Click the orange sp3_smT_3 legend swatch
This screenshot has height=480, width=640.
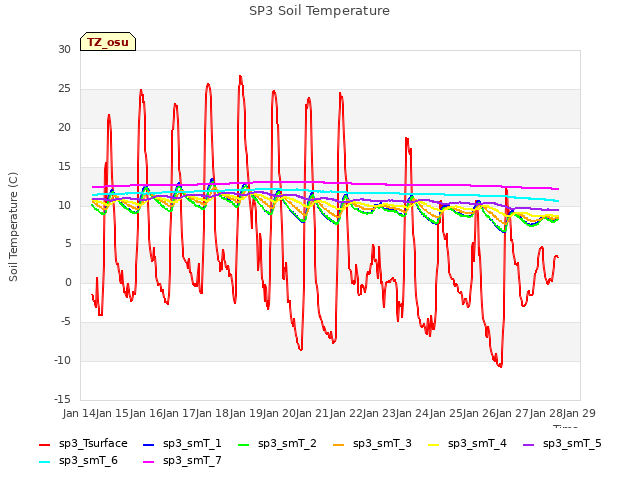[338, 444]
